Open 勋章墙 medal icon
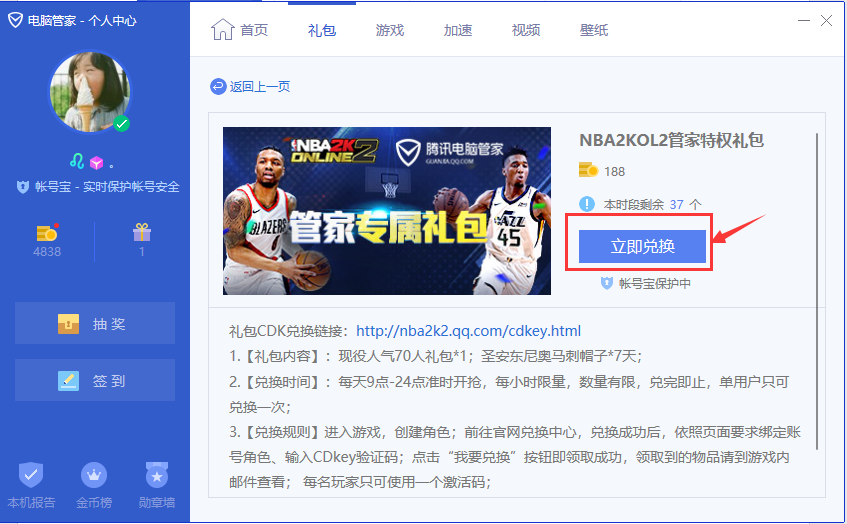 point(157,475)
